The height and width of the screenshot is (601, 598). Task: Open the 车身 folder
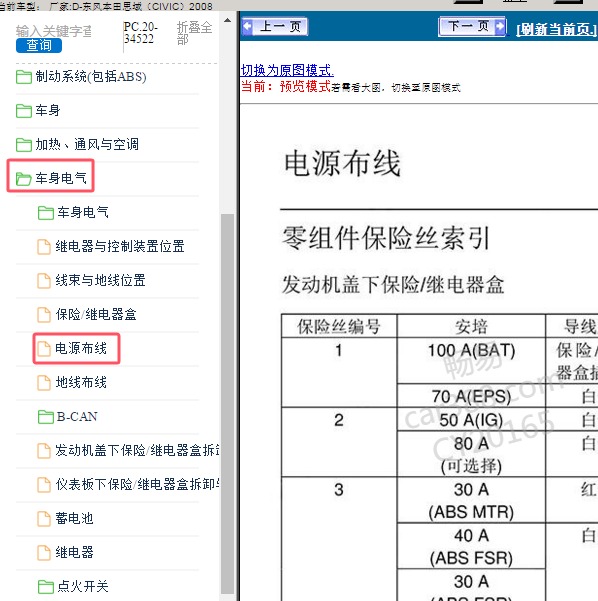[48, 111]
